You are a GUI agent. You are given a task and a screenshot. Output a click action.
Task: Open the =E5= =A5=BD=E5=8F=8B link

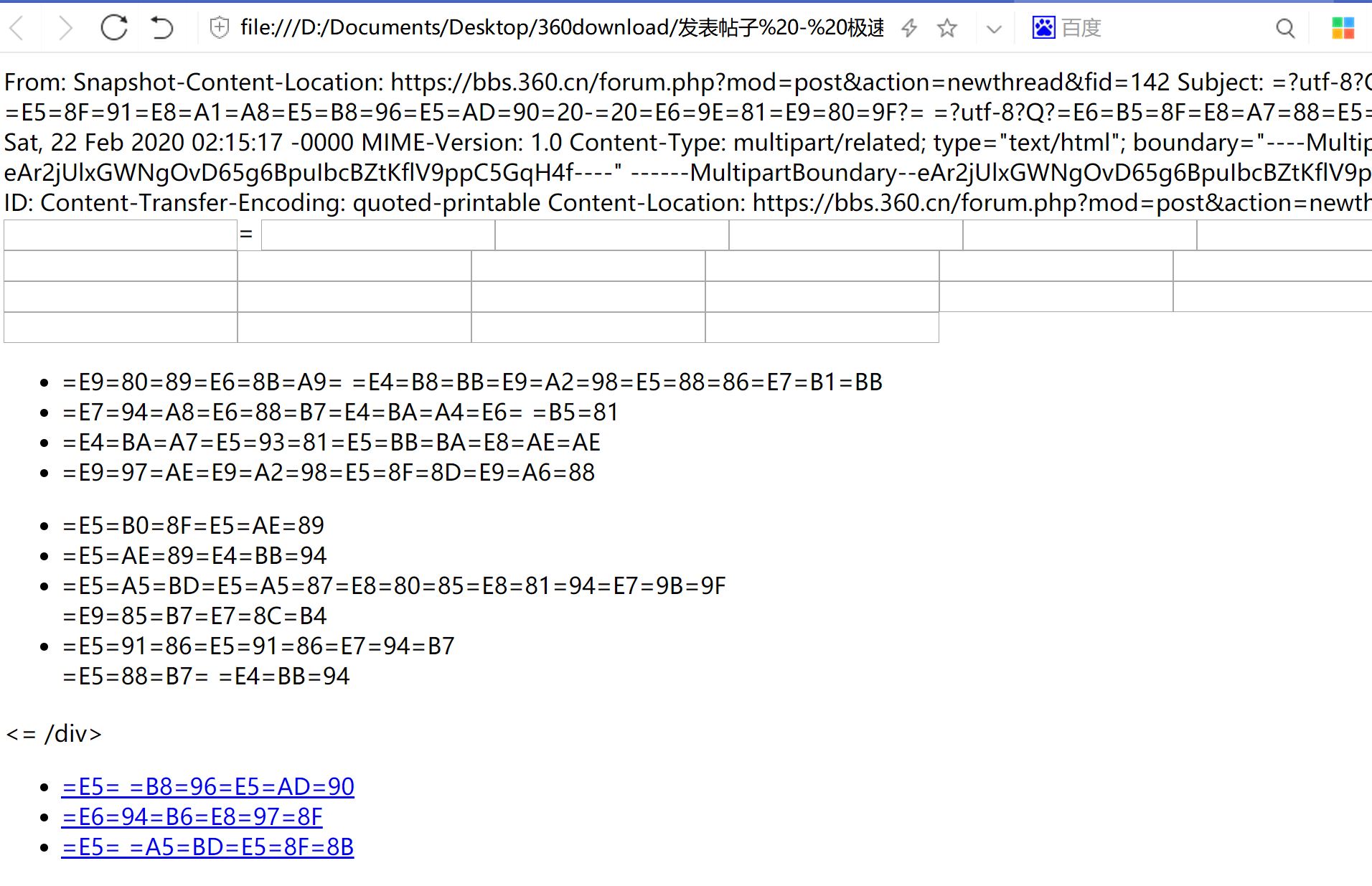[x=207, y=847]
